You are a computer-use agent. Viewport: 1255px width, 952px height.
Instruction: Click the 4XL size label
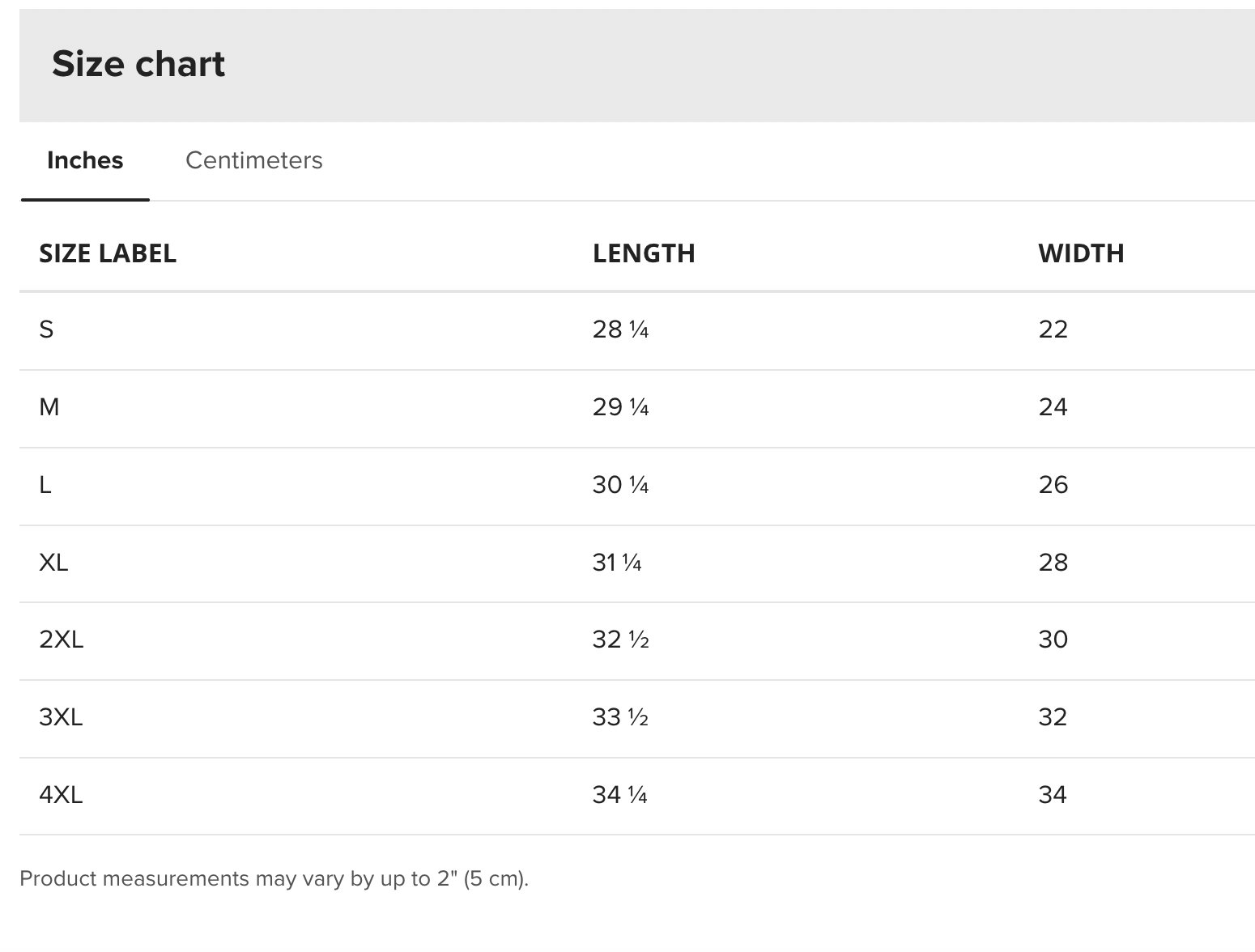pyautogui.click(x=61, y=795)
